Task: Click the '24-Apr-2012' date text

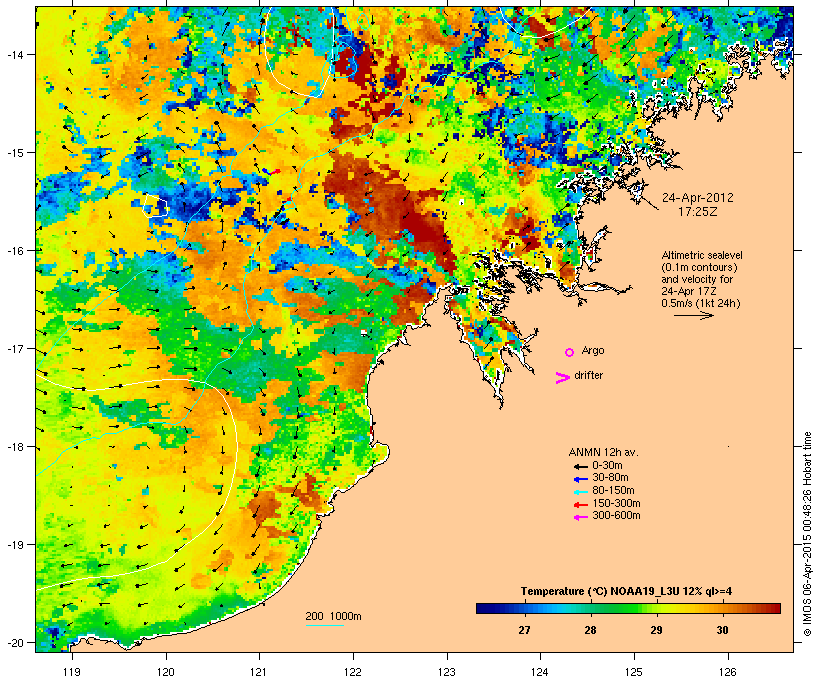Action: tap(698, 198)
